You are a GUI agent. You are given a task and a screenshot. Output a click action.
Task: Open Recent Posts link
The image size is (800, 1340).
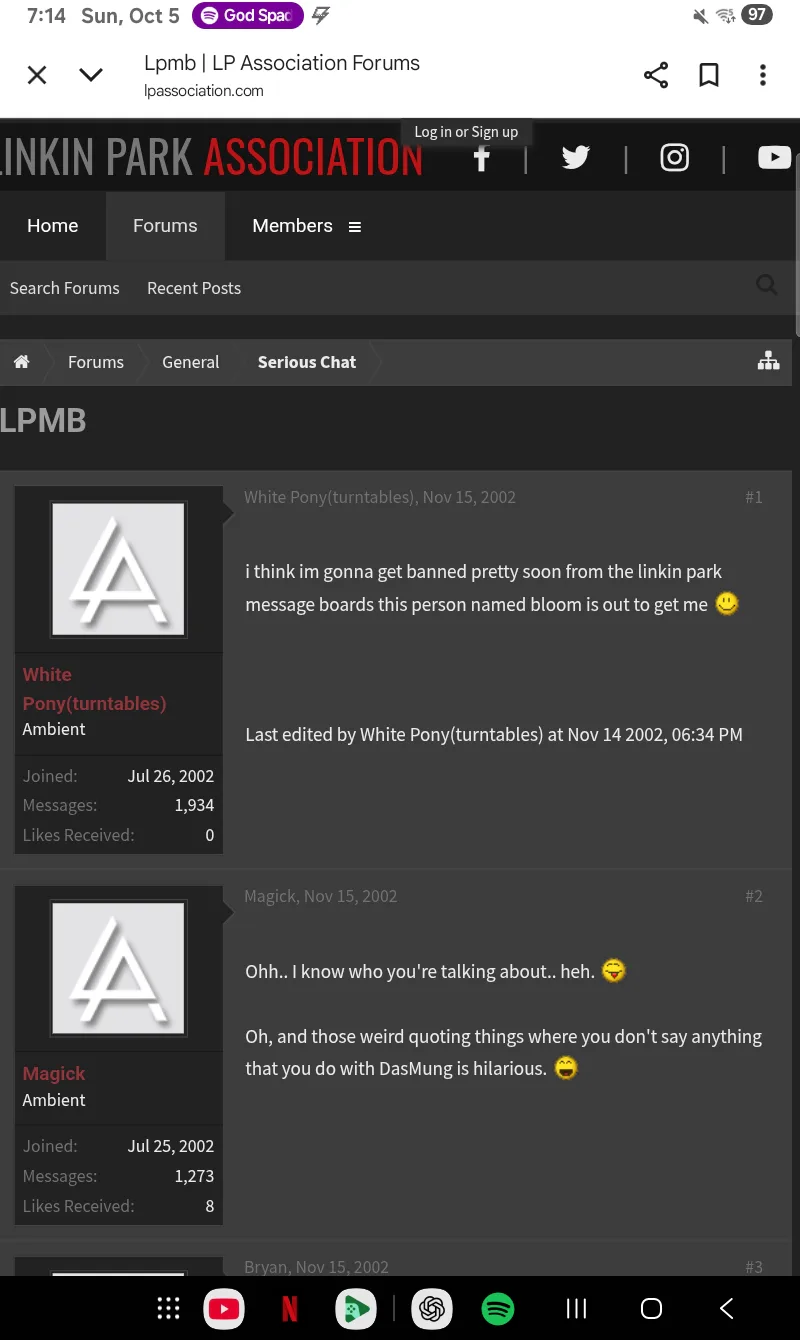point(194,288)
